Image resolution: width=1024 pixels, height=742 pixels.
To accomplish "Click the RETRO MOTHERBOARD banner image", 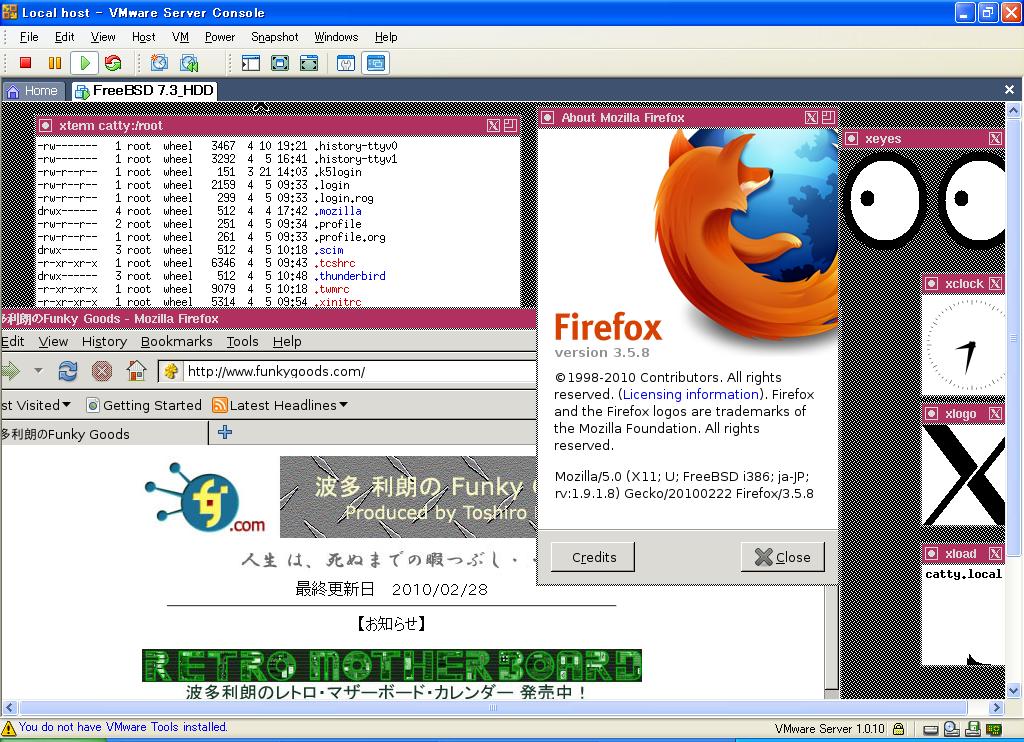I will [392, 665].
